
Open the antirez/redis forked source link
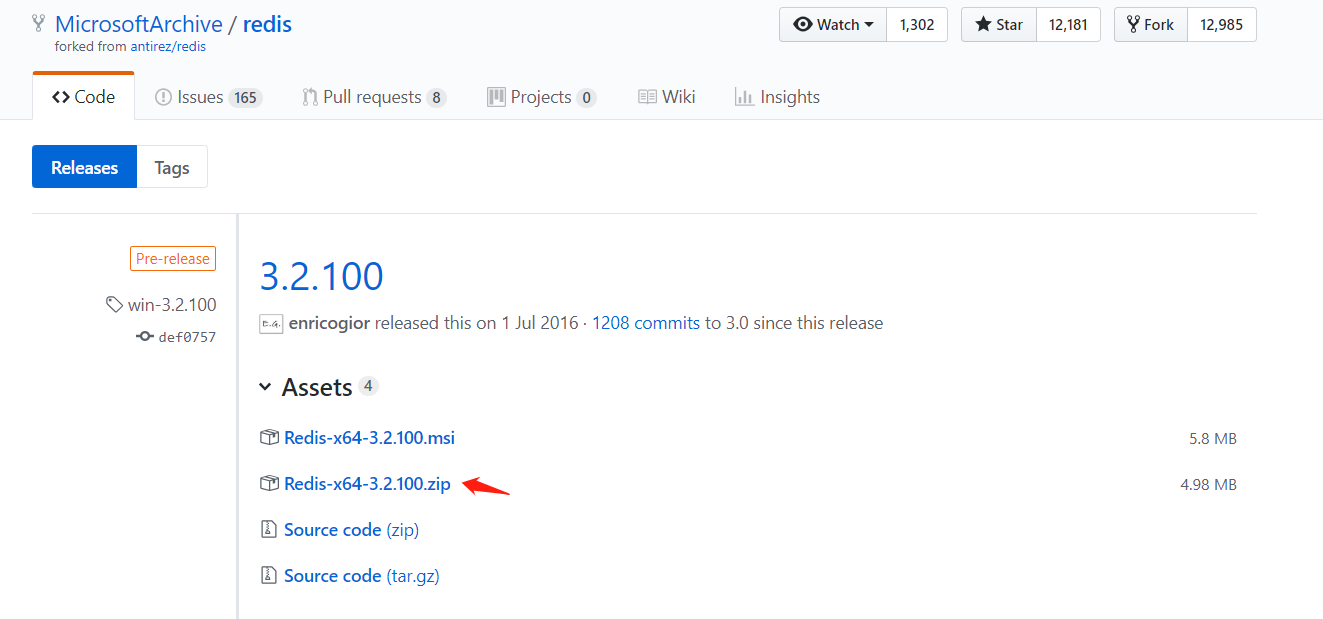(x=168, y=46)
